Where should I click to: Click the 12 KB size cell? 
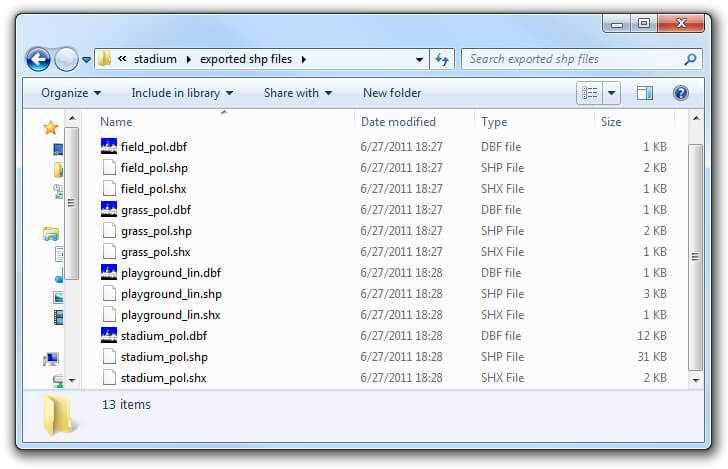click(x=652, y=336)
